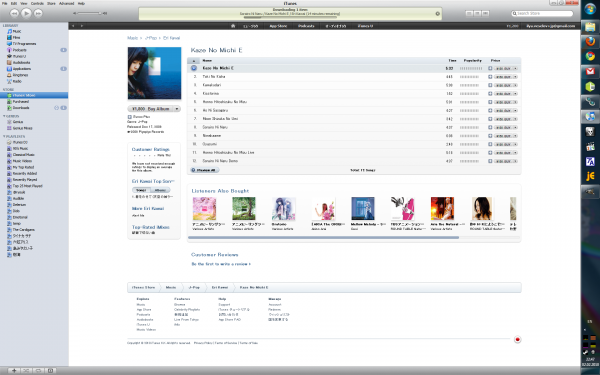Select Applications in the library sidebar
Image resolution: width=600 pixels, height=375 pixels.
(x=19, y=69)
